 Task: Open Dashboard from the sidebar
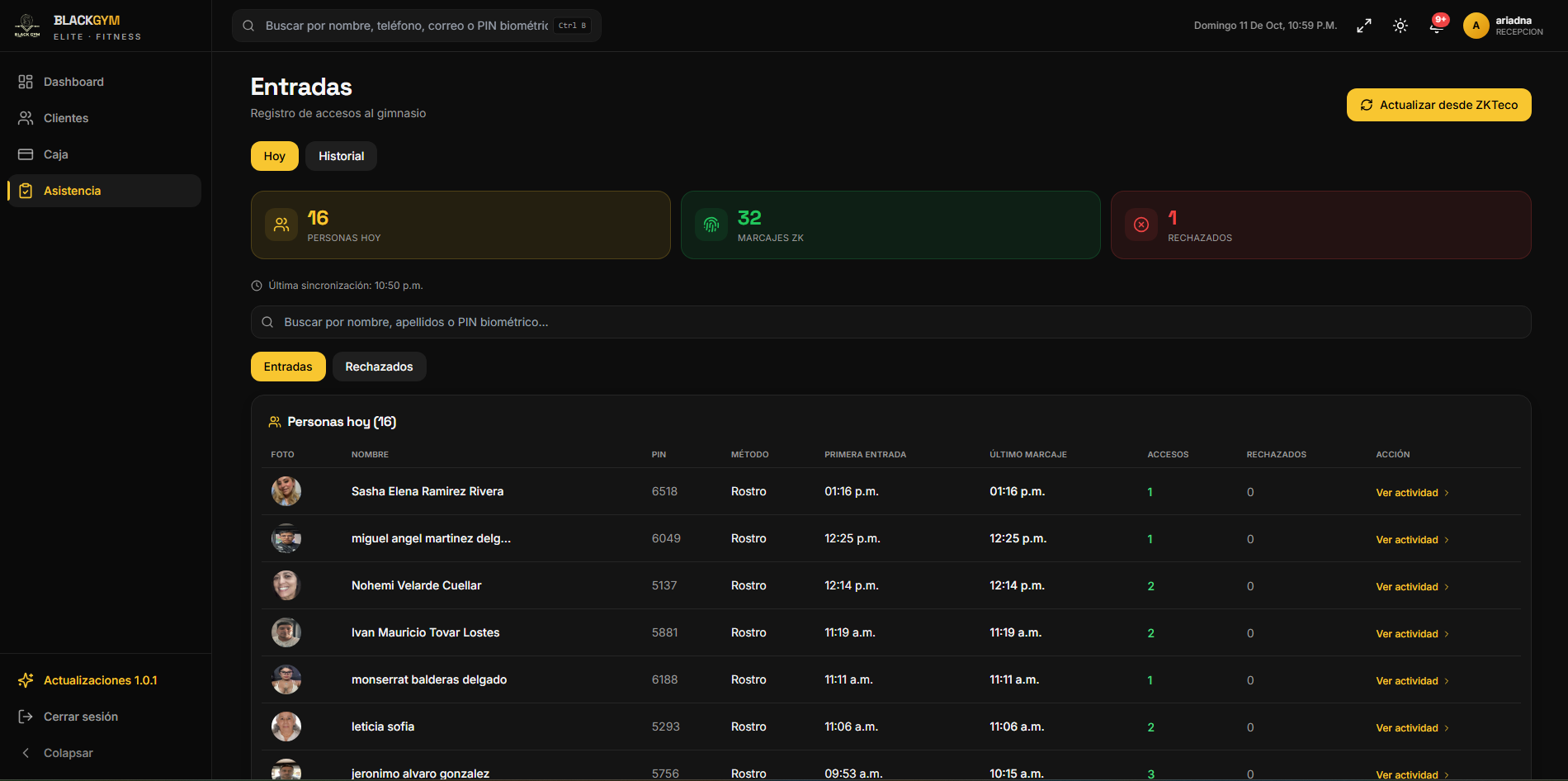(104, 82)
